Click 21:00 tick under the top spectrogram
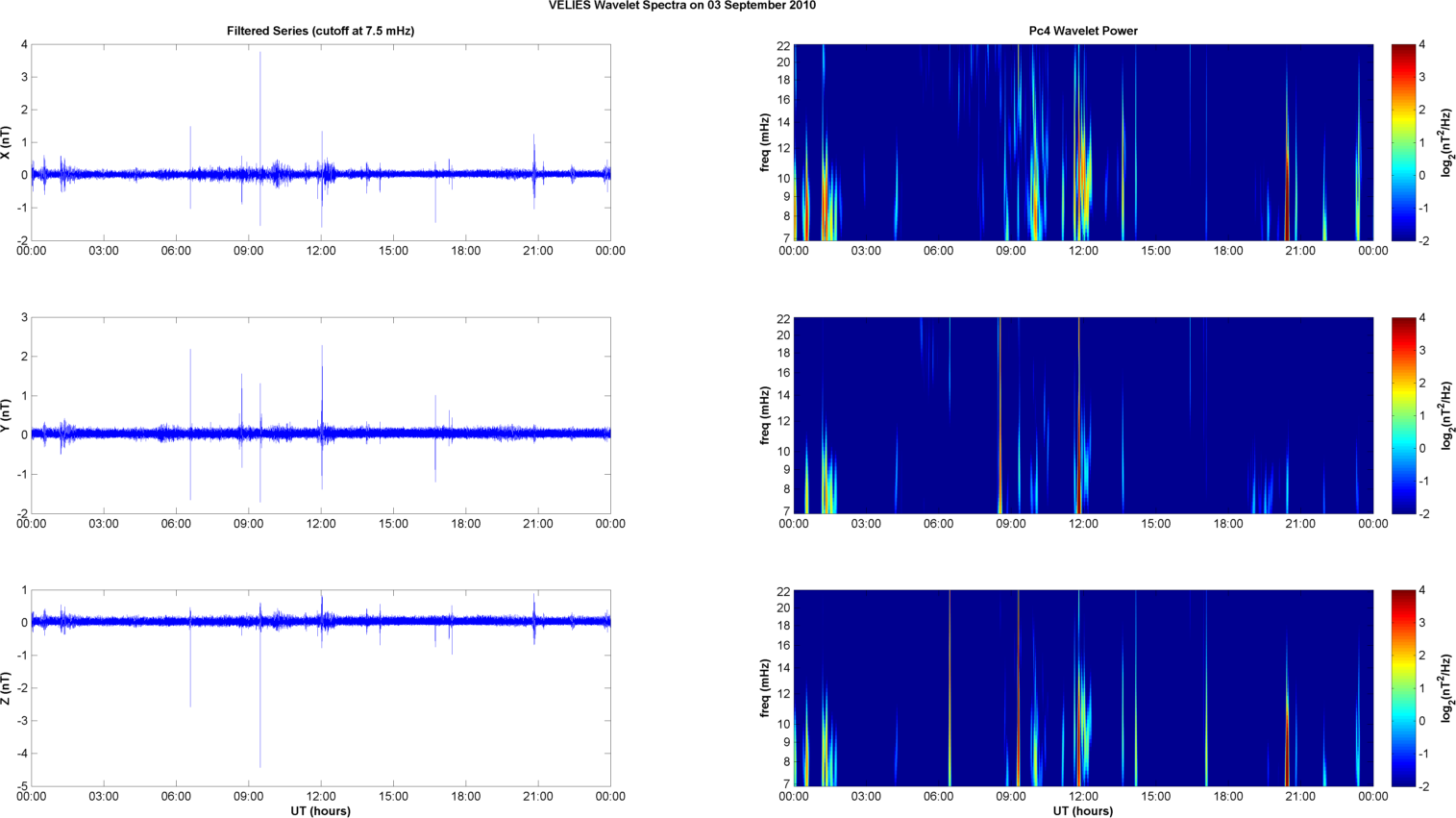The image size is (1456, 818). pos(1300,251)
